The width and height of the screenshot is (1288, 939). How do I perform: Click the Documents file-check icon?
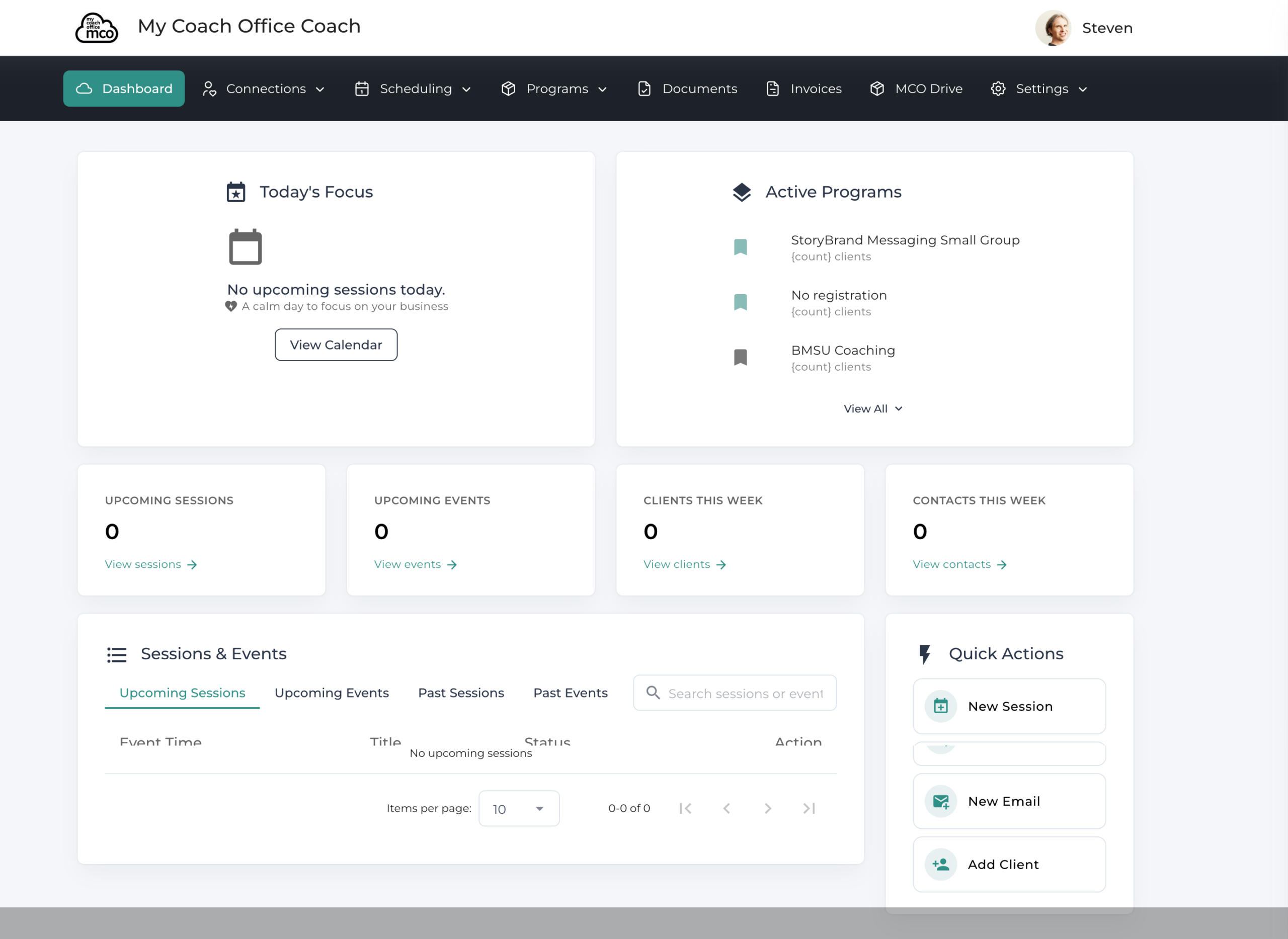(x=645, y=89)
